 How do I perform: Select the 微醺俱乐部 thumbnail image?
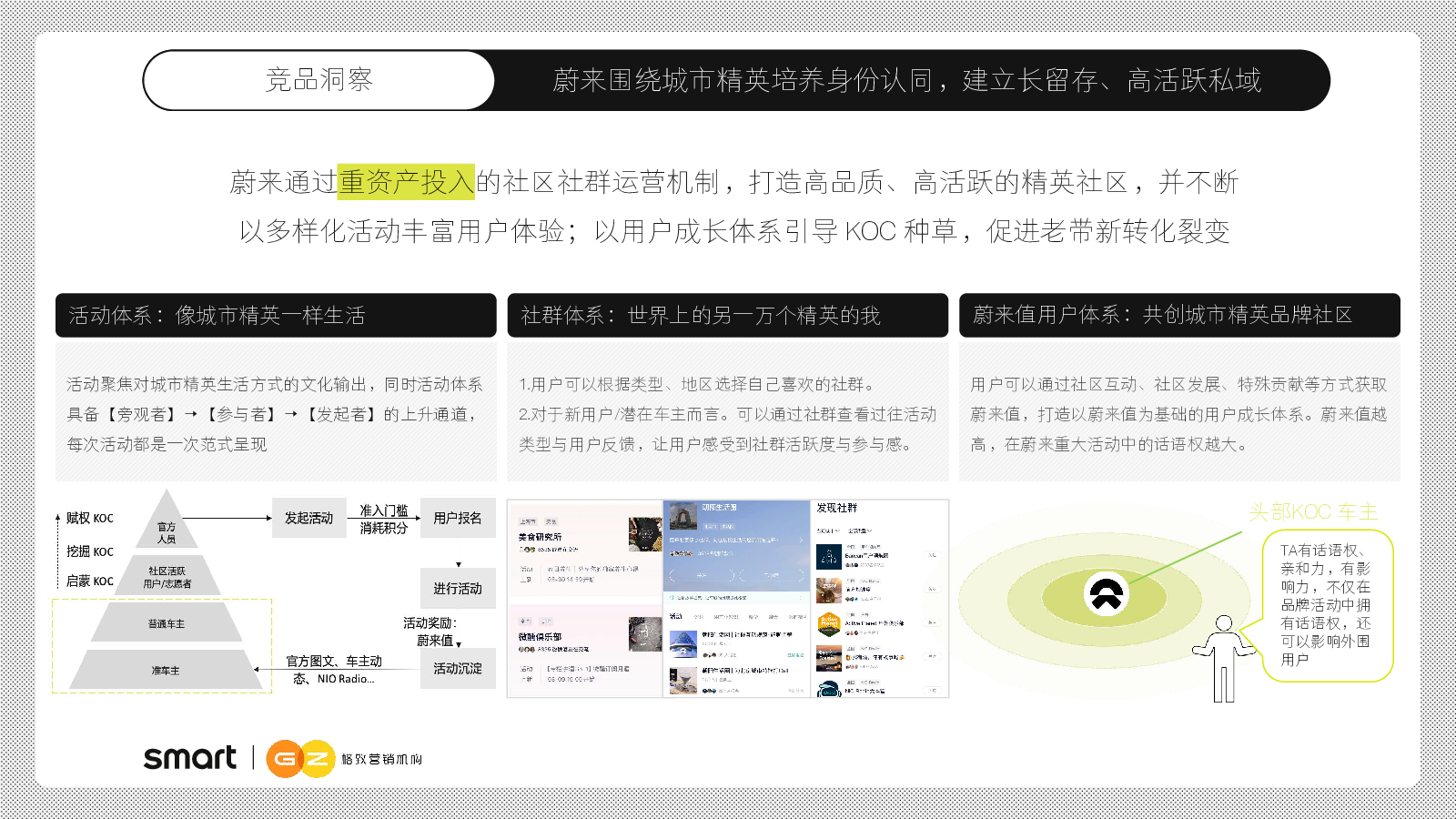(x=644, y=633)
